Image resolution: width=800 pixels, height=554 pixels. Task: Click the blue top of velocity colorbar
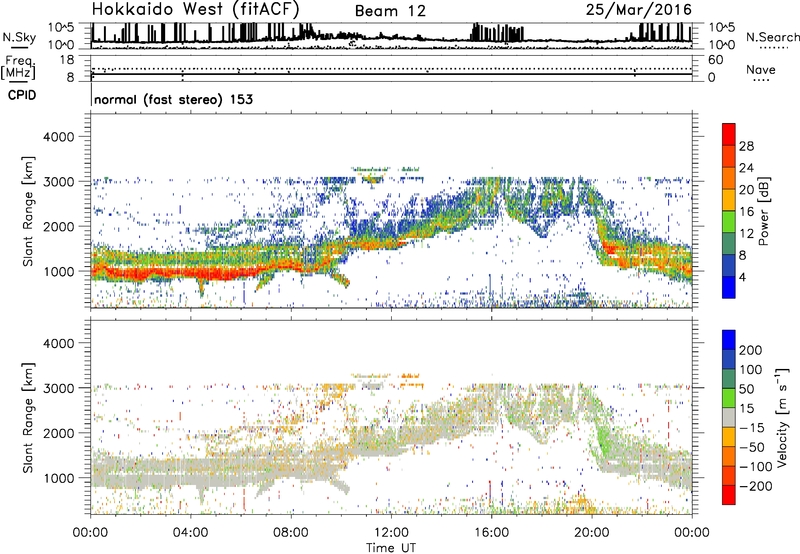coord(729,340)
